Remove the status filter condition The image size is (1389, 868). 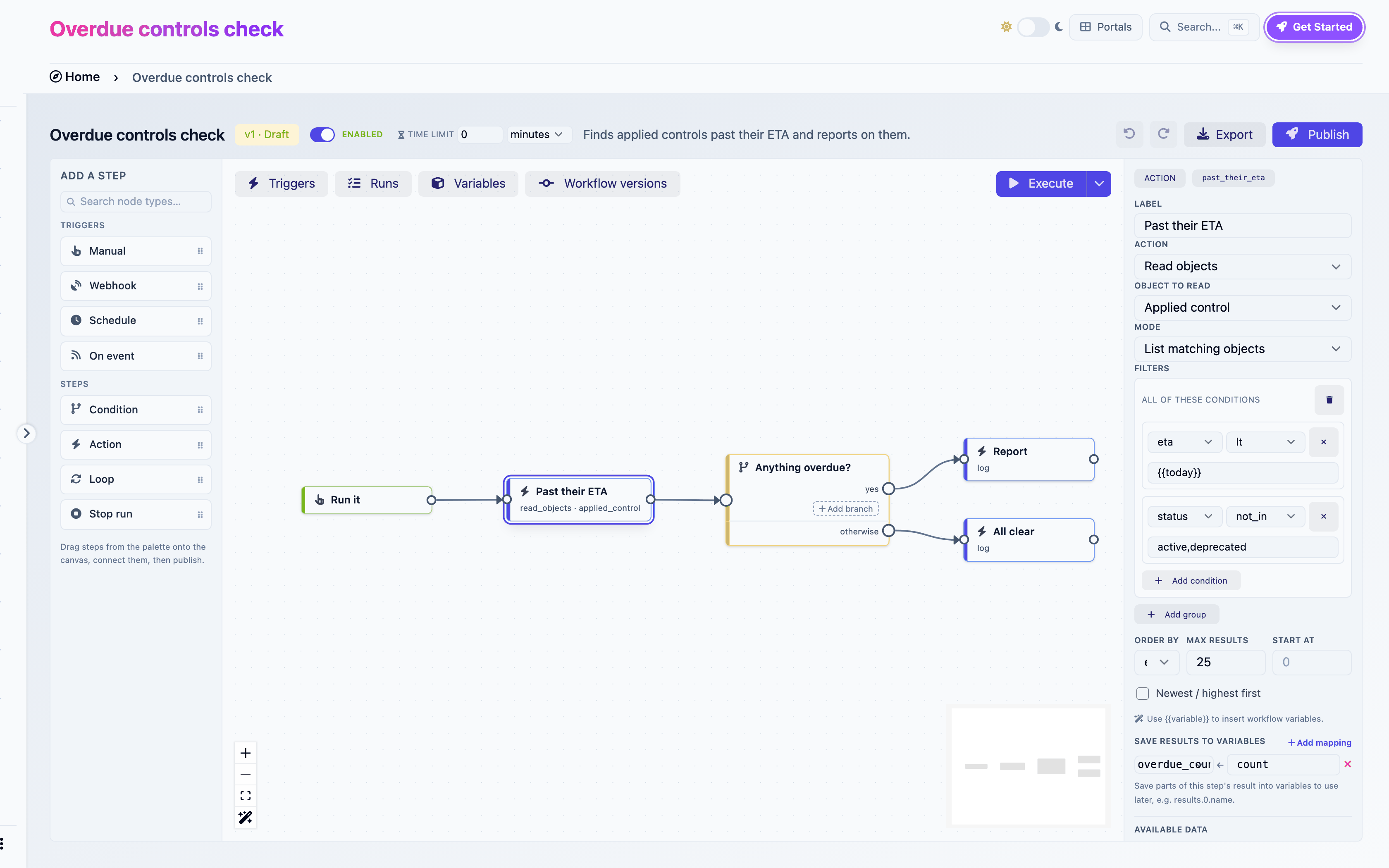point(1324,516)
